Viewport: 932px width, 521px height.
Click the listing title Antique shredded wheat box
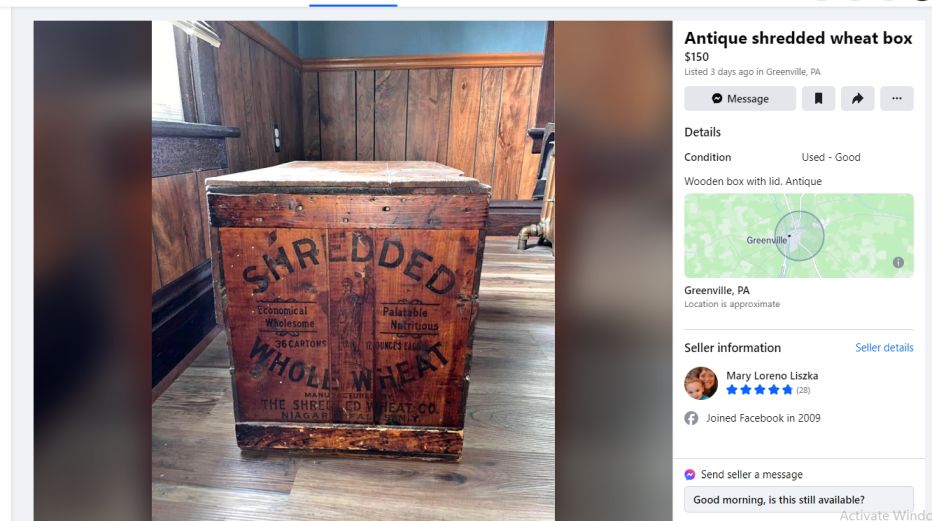tap(798, 38)
